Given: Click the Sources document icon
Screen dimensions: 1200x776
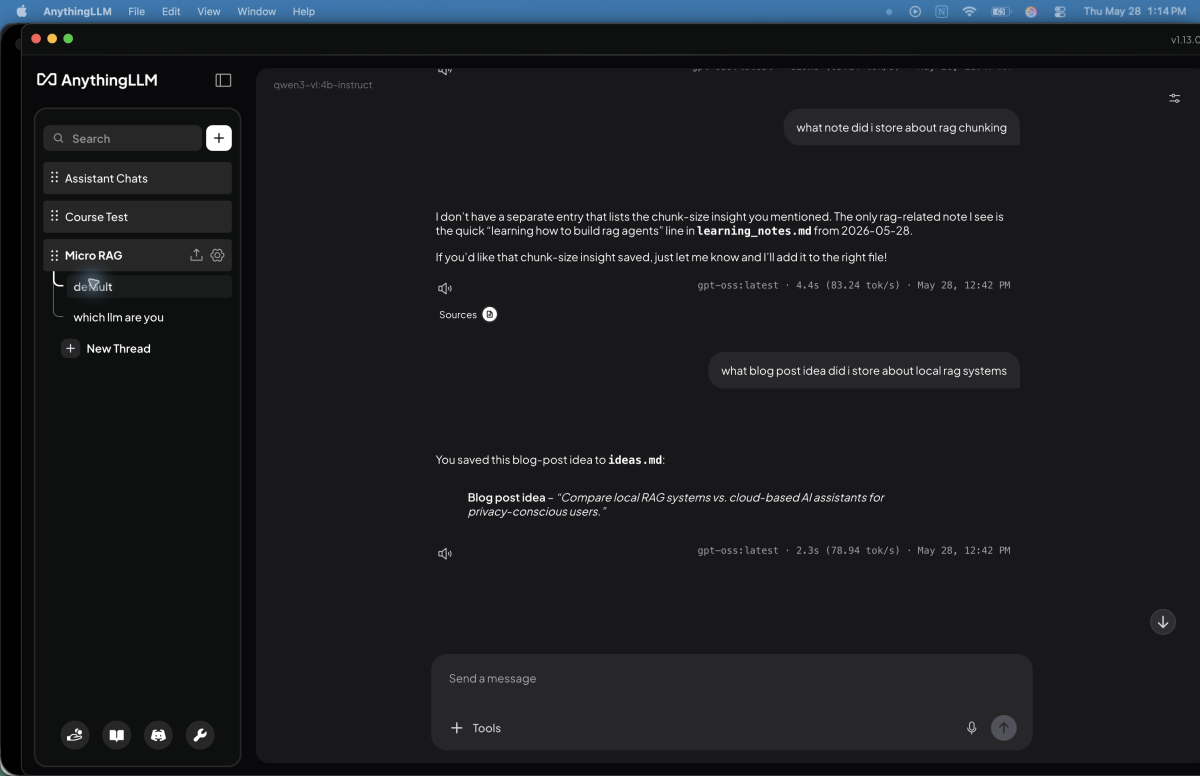Looking at the screenshot, I should pyautogui.click(x=490, y=314).
